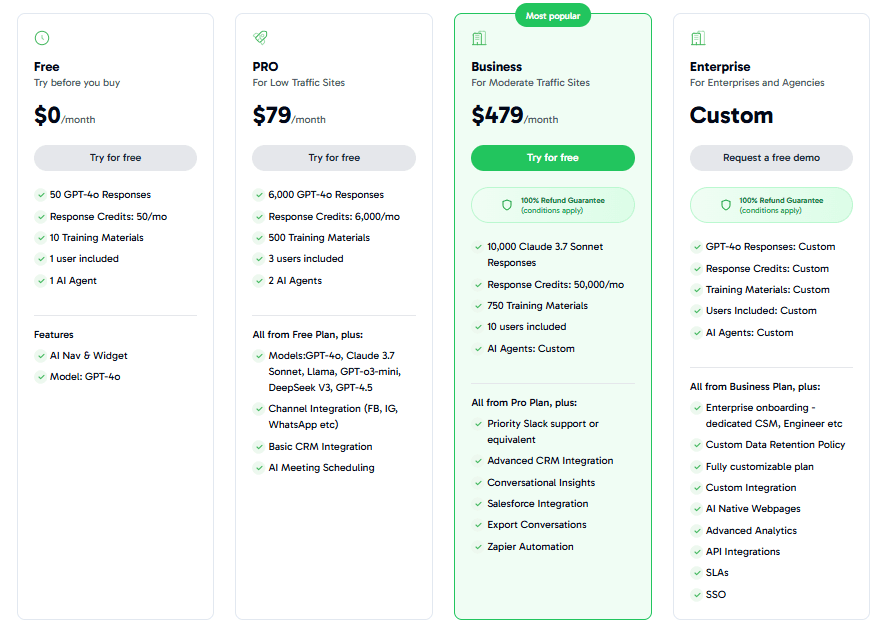879x632 pixels.
Task: Click the Free plan clock icon
Action: pyautogui.click(x=41, y=38)
